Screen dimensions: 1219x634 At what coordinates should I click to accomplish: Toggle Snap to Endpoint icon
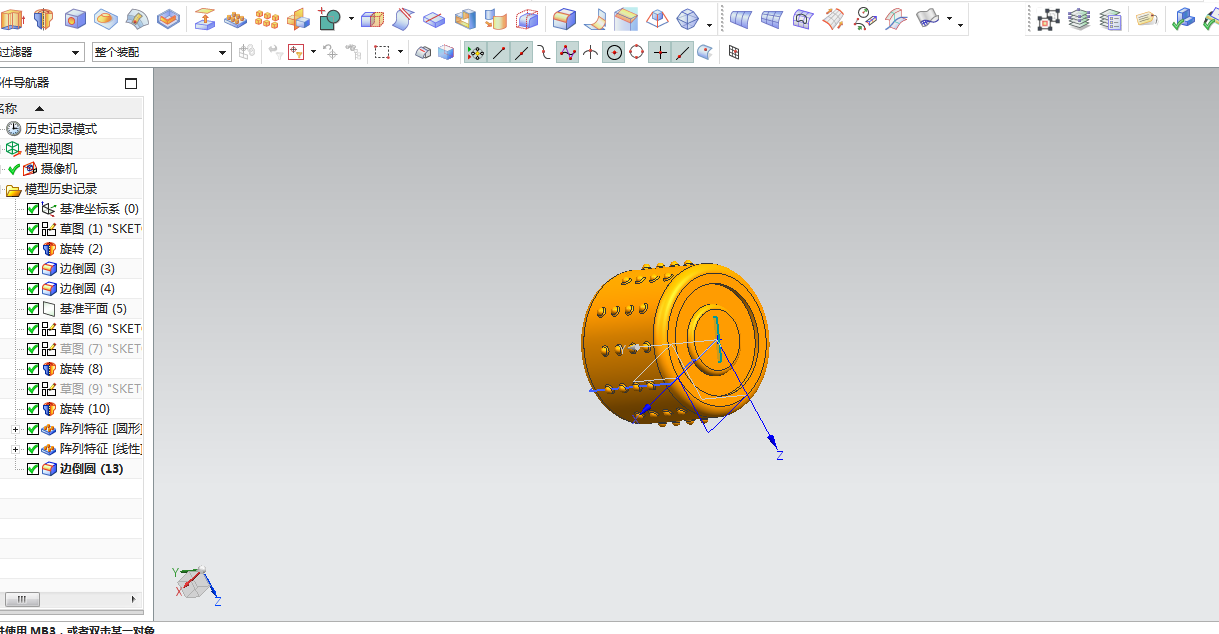click(x=499, y=52)
